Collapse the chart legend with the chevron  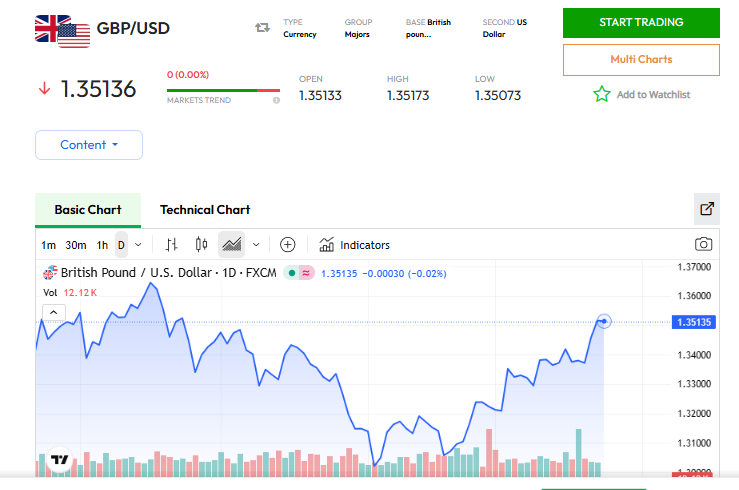click(55, 312)
